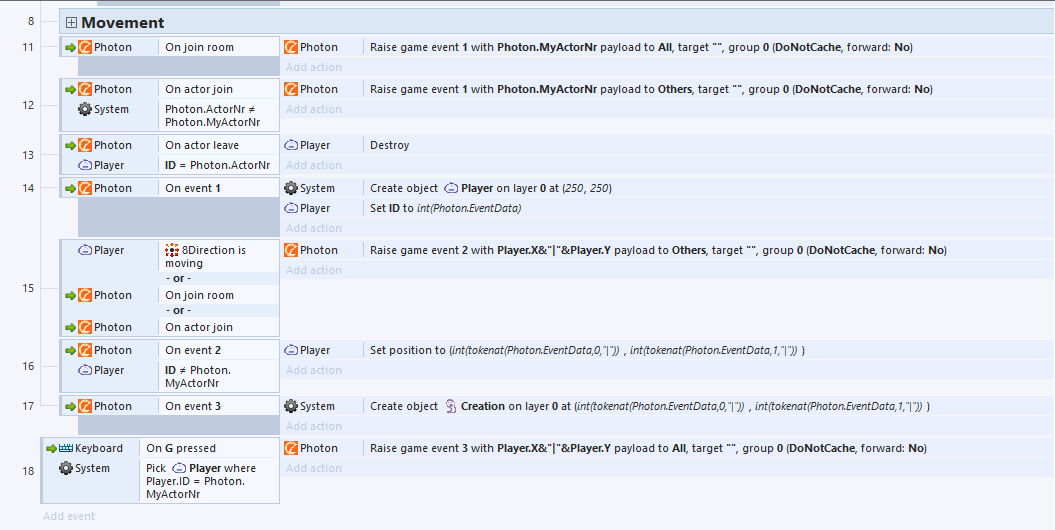
Task: Click Photon icon beside On event 1
Action: click(85, 188)
